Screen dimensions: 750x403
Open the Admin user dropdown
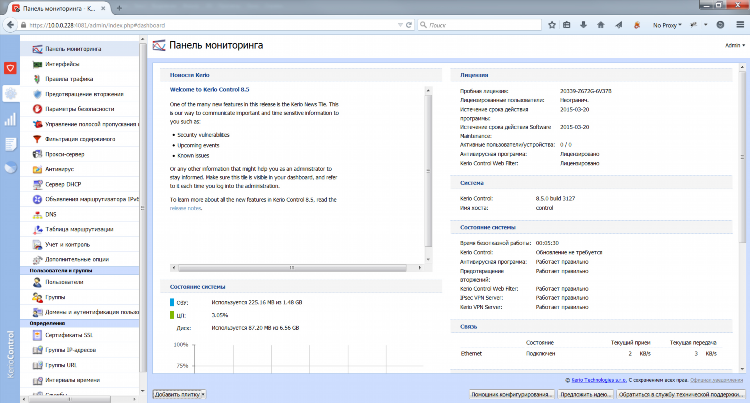coord(735,45)
